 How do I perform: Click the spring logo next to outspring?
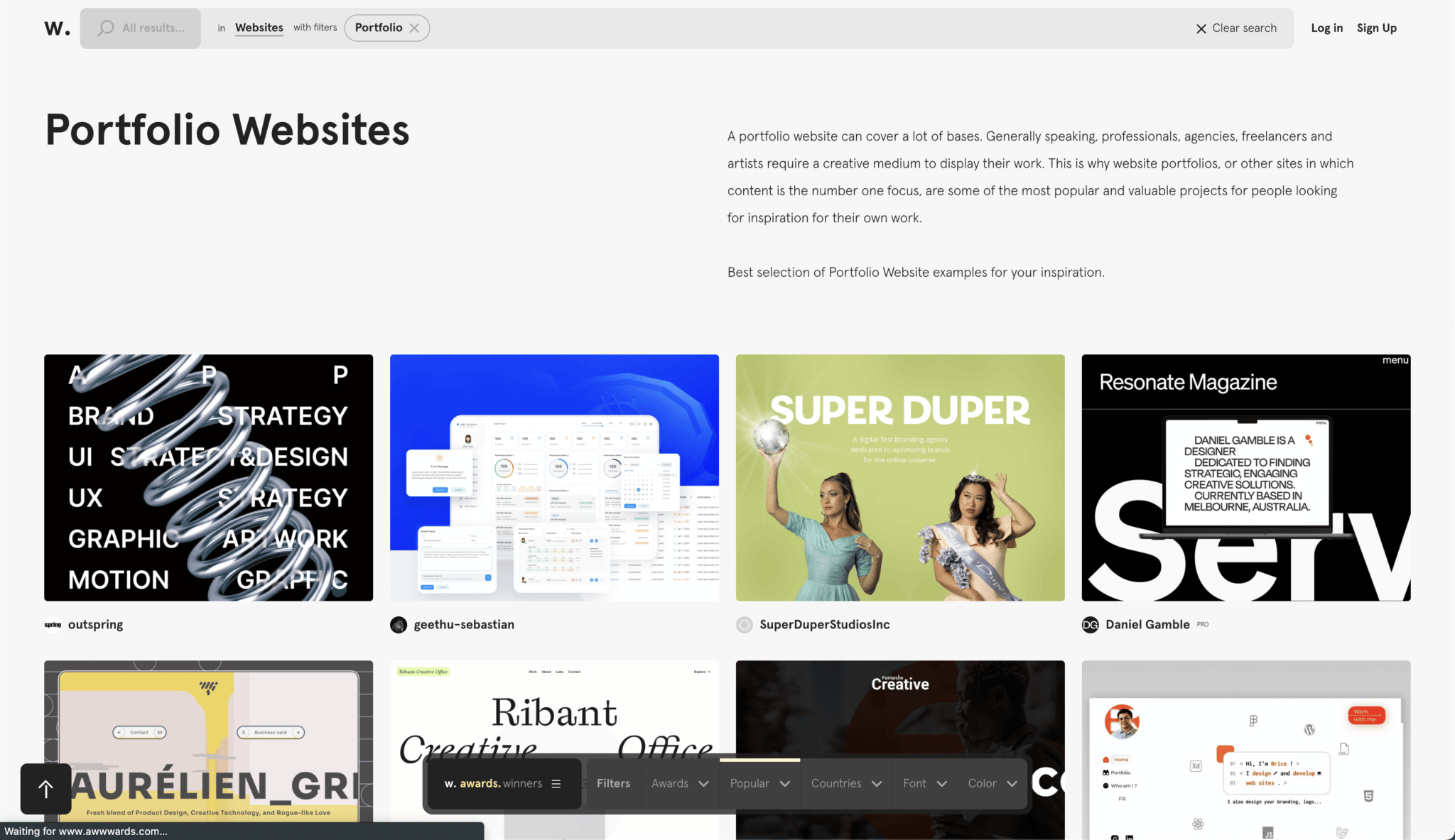53,625
